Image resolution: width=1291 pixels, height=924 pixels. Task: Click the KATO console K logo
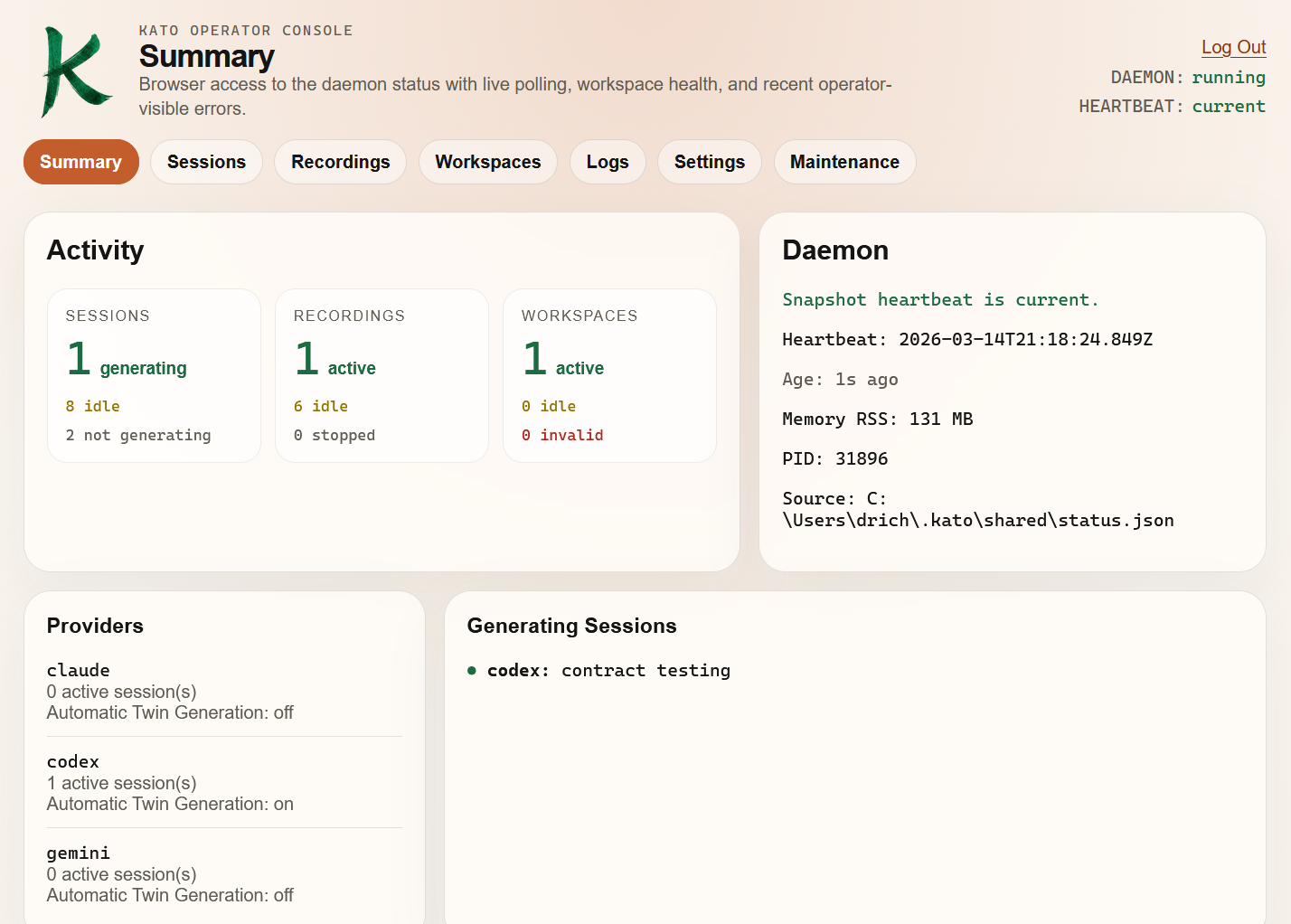(x=77, y=71)
